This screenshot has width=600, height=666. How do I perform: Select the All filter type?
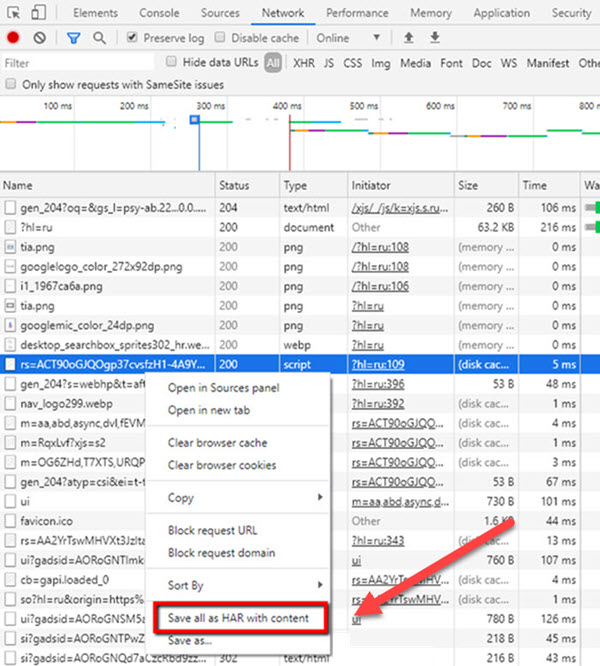273,63
